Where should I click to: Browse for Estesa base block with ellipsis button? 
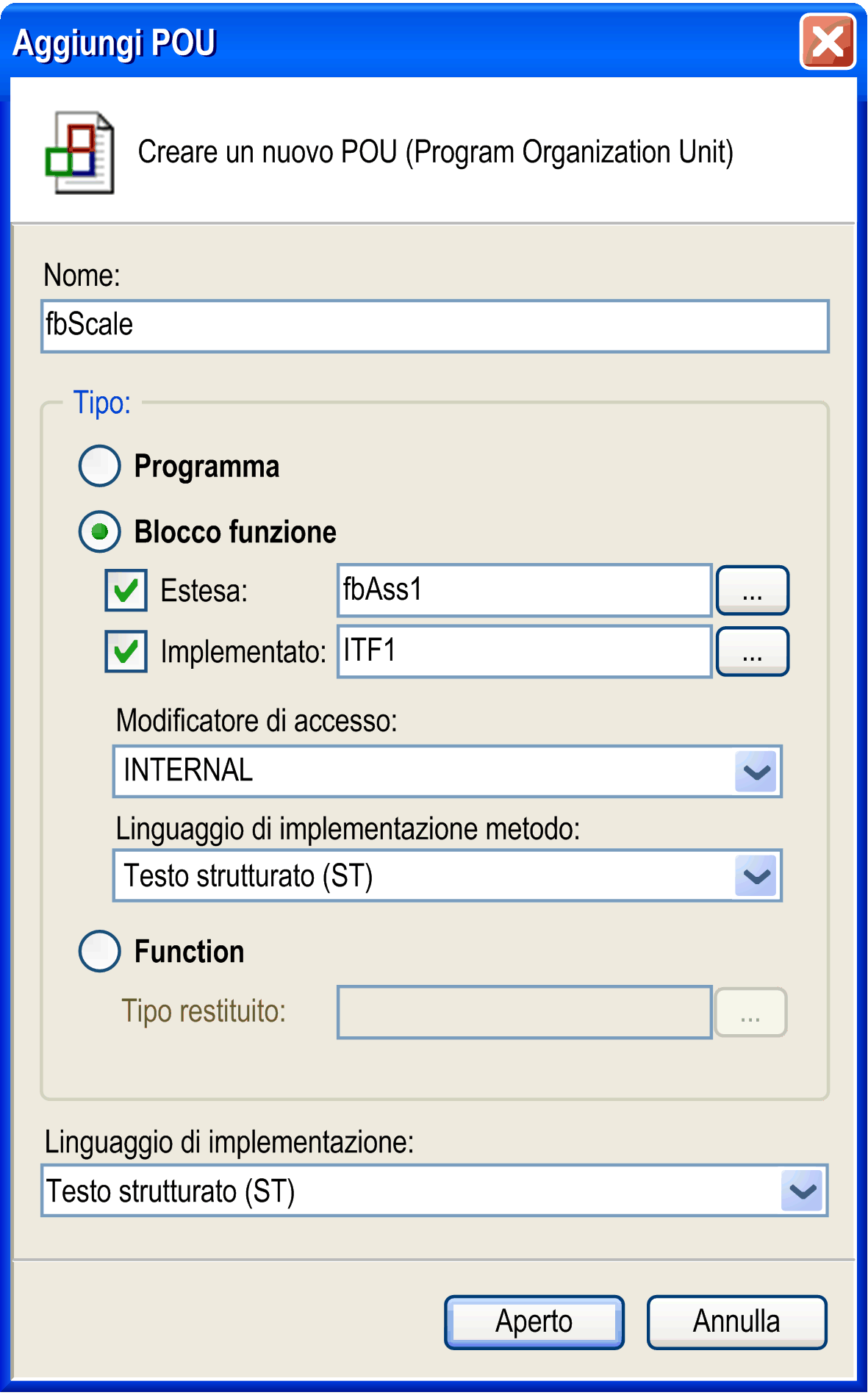point(753,590)
